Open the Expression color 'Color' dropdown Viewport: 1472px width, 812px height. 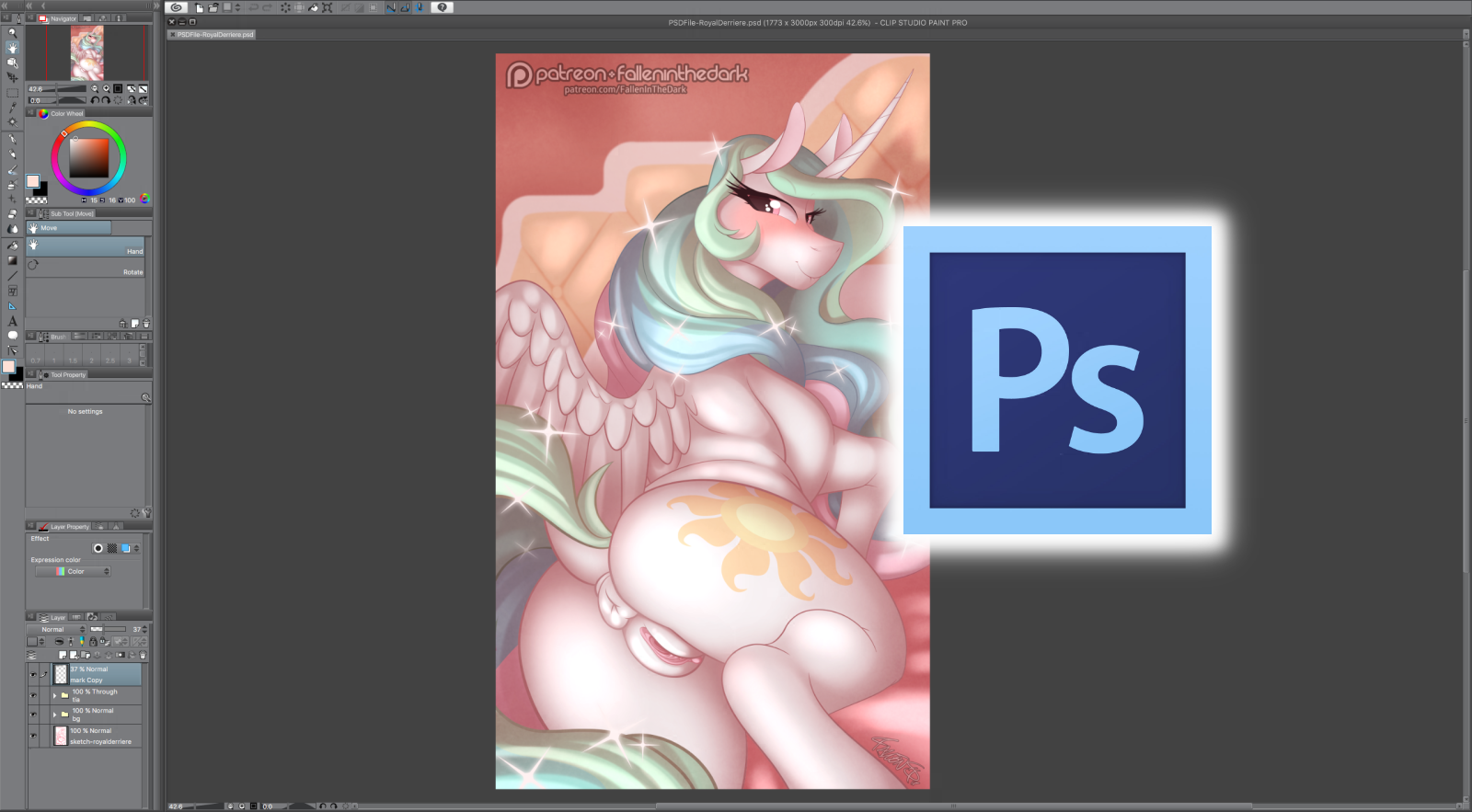[73, 572]
